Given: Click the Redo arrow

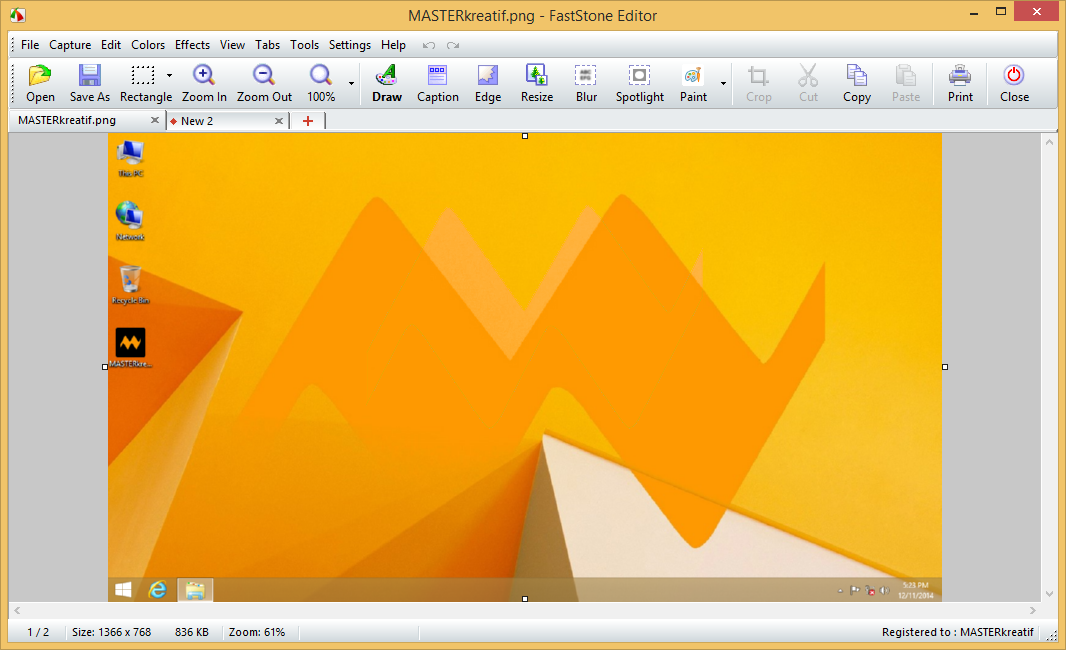Looking at the screenshot, I should coord(453,46).
